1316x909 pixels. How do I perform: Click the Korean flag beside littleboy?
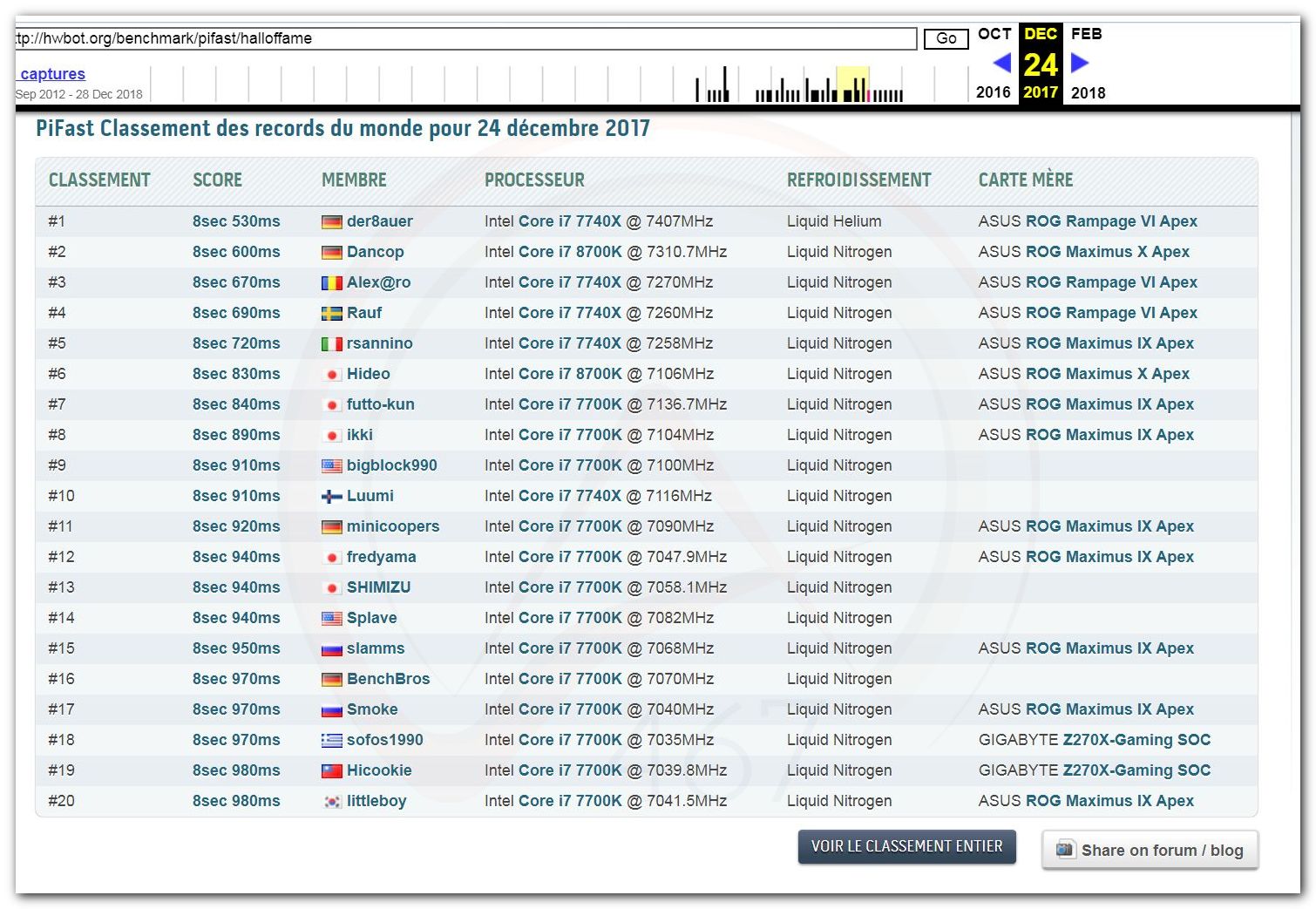[332, 802]
